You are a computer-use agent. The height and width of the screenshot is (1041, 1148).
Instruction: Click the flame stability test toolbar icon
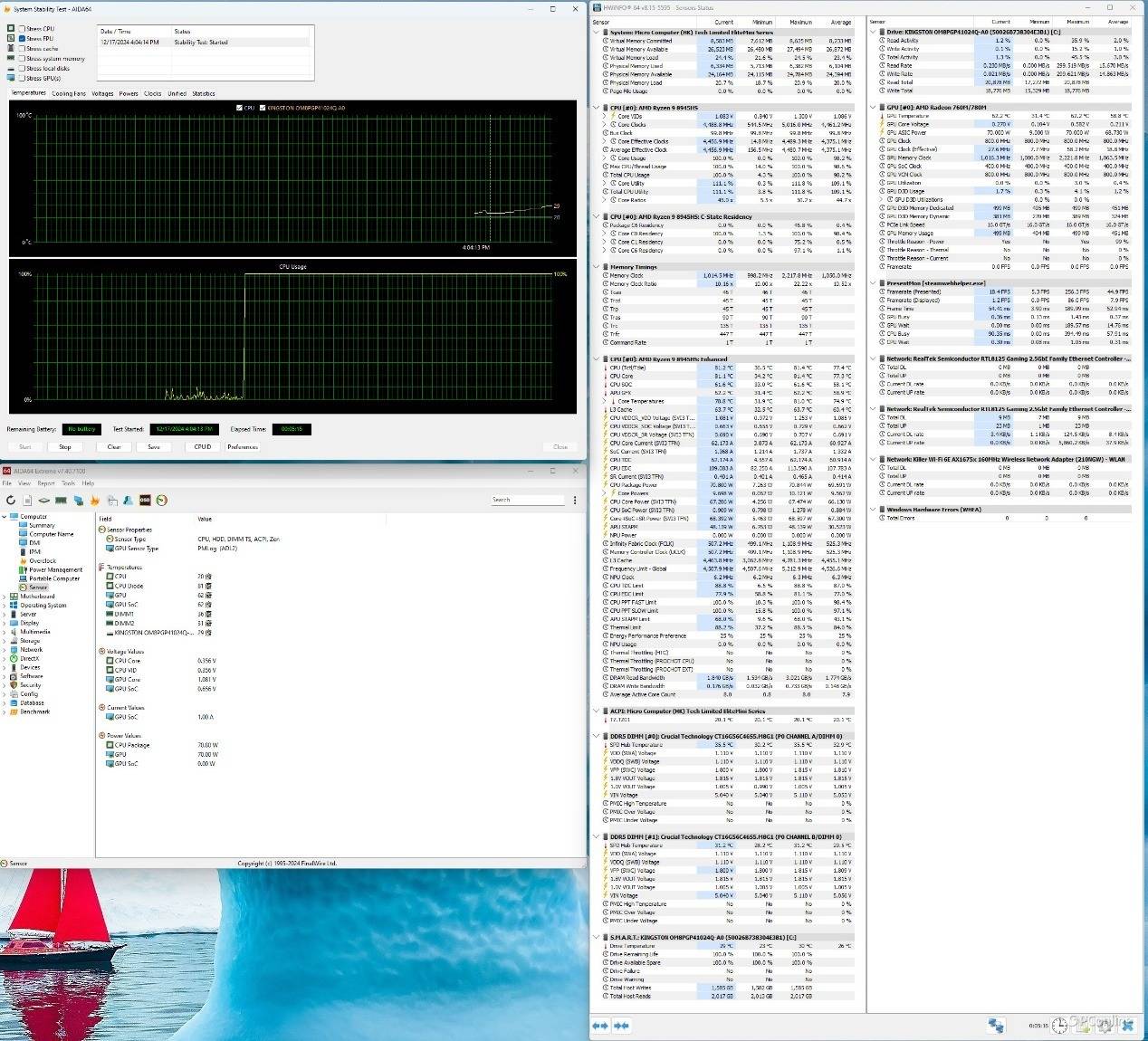click(x=93, y=501)
